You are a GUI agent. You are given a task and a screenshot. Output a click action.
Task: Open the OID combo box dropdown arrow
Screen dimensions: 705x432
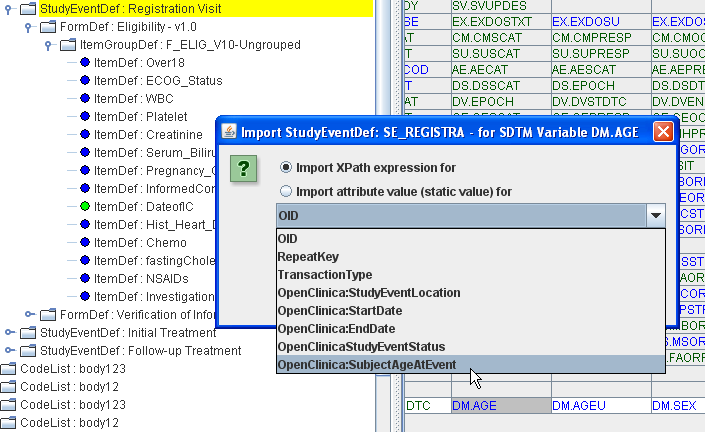tap(655, 215)
